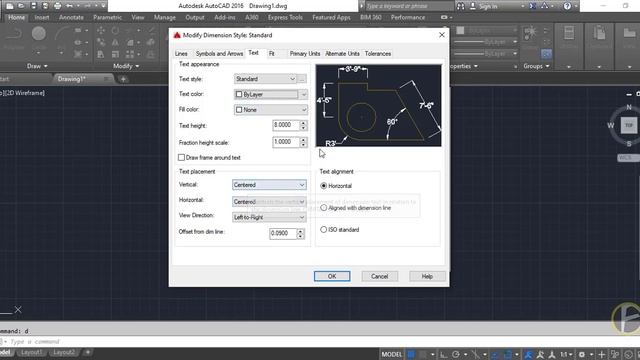Viewport: 640px width, 360px height.
Task: Select the Array tool in Modify panel
Action: coord(130,54)
